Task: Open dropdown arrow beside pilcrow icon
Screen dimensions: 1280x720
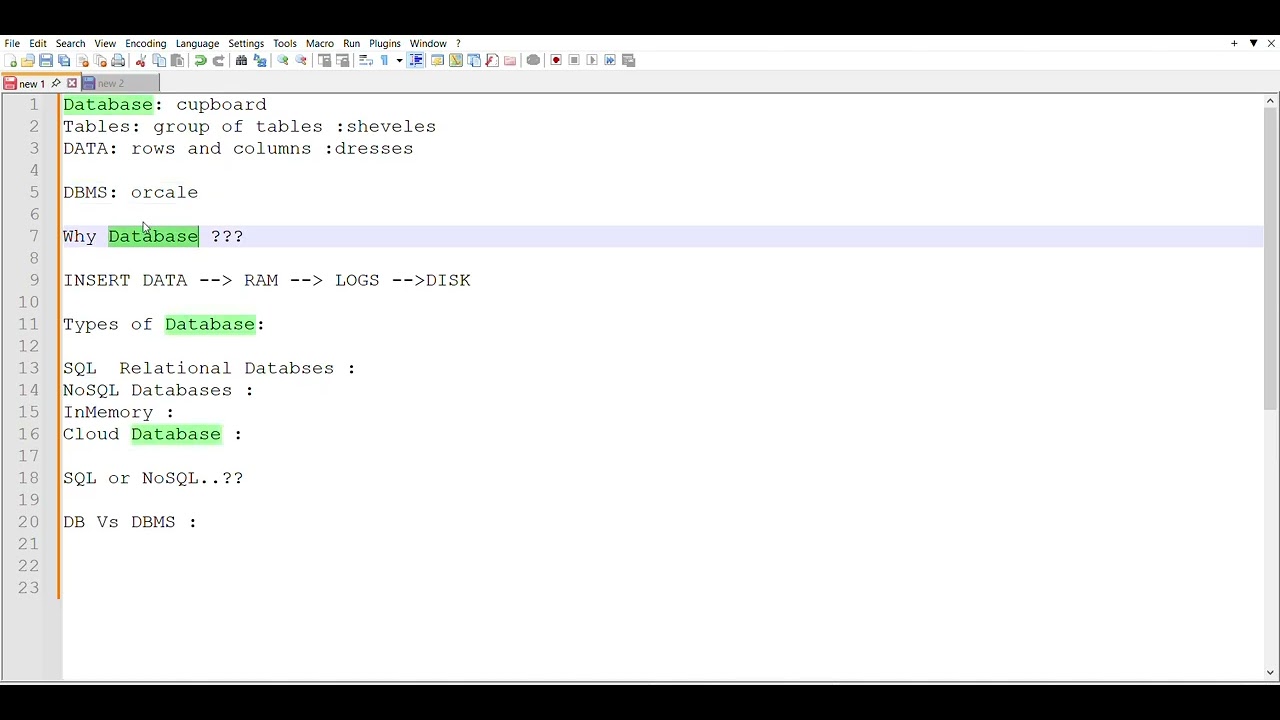Action: 399,60
